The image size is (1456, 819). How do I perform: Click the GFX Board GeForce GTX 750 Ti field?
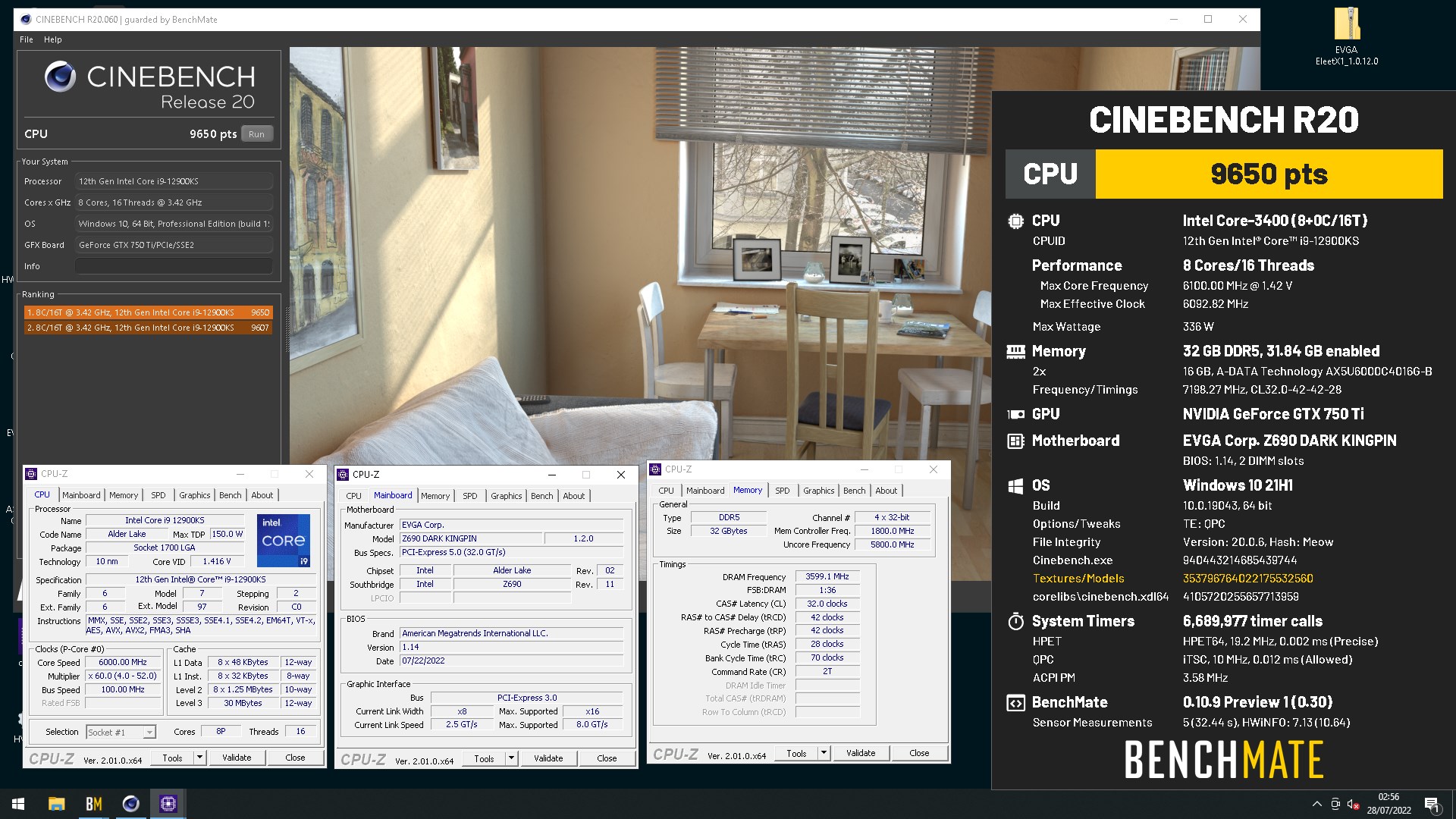pos(174,245)
